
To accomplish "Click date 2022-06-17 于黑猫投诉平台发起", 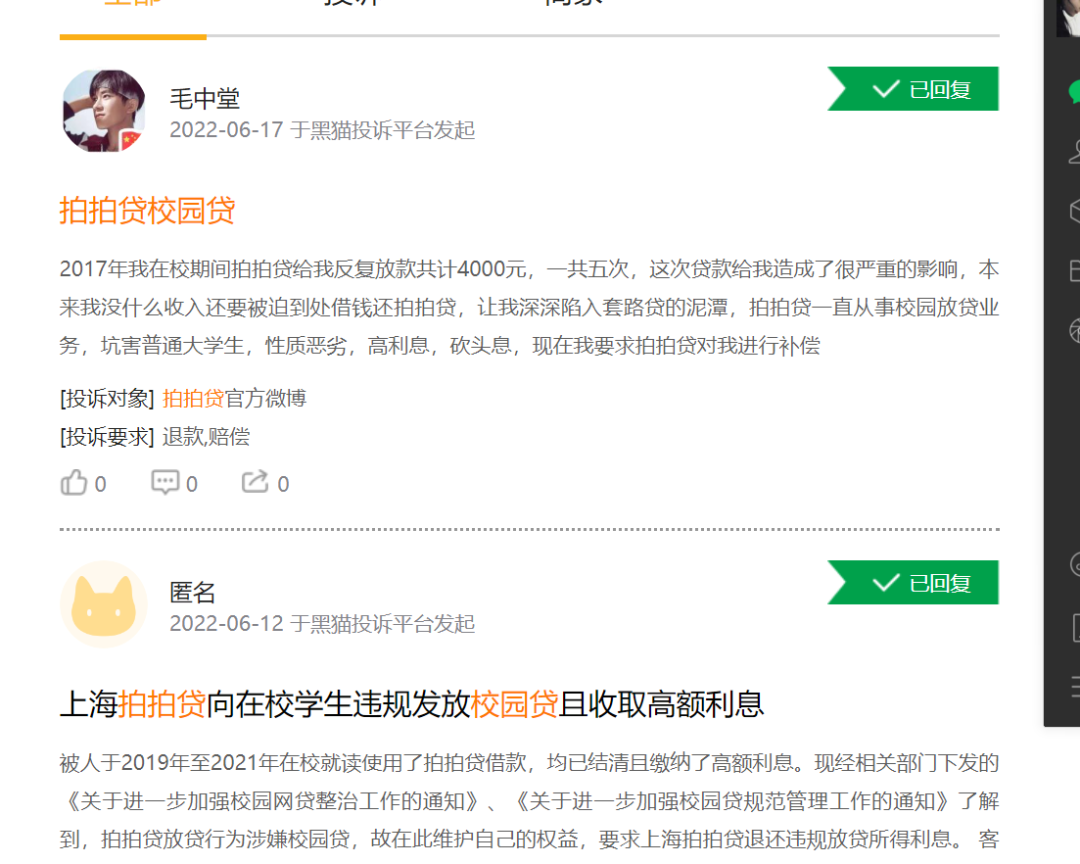I will [x=322, y=130].
